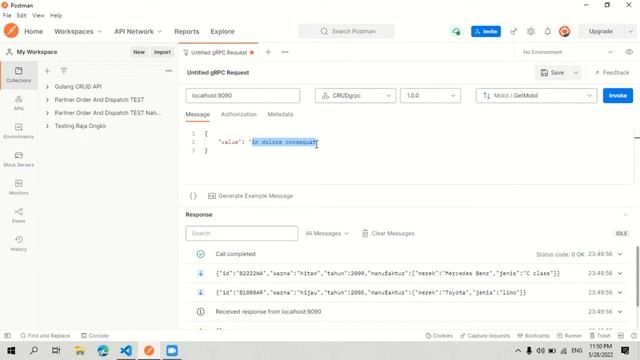Open the Monitors sidebar panel
This screenshot has width=640, height=360.
pos(19,187)
